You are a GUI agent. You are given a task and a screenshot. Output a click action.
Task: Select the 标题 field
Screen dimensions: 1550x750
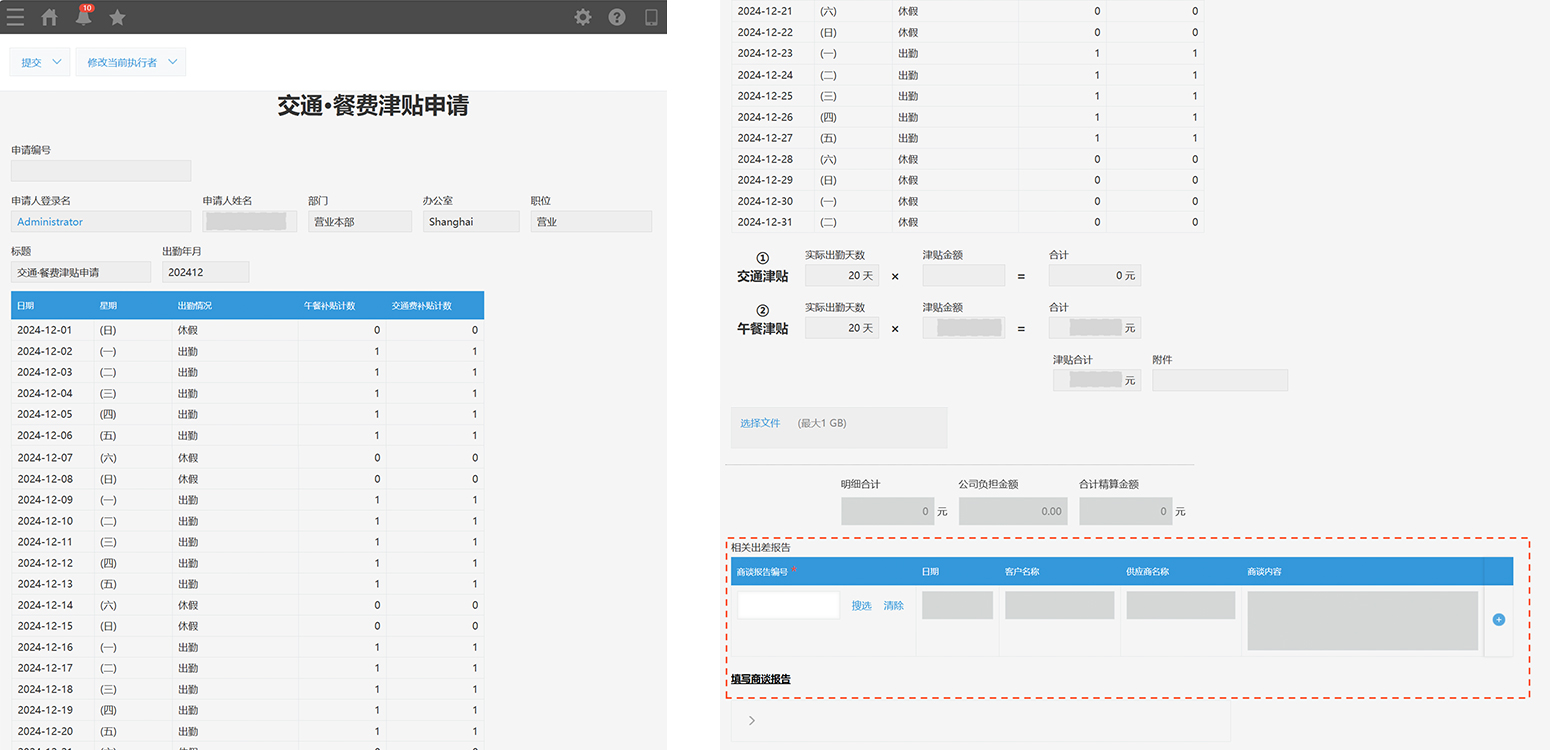[x=80, y=272]
